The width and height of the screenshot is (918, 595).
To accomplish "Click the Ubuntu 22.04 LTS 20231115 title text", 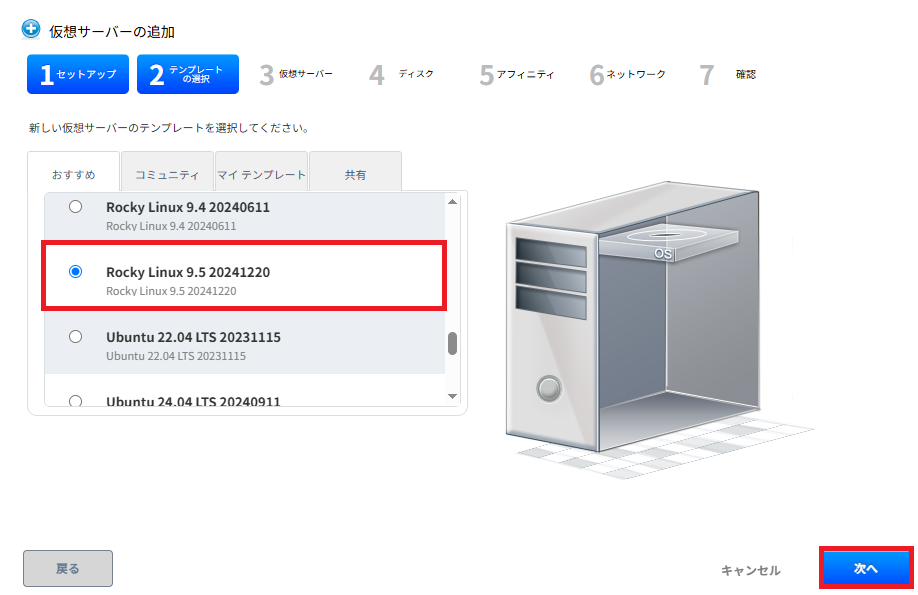I will click(193, 337).
